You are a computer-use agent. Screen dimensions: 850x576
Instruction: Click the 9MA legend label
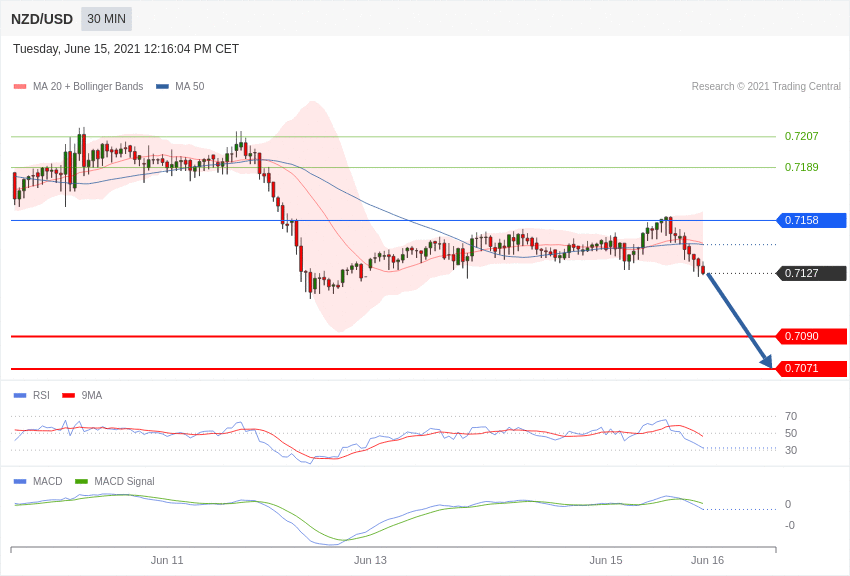point(92,396)
